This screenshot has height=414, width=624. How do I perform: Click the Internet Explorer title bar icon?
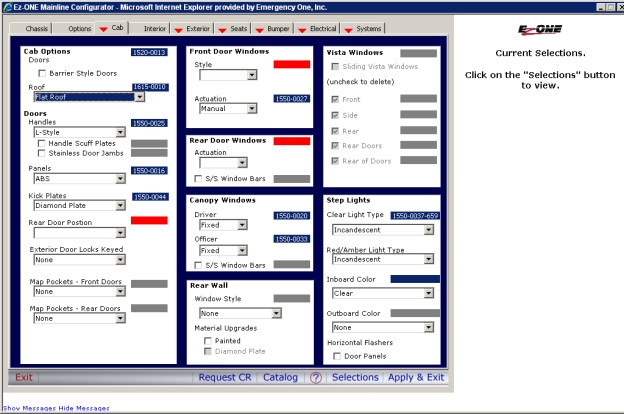click(x=7, y=7)
